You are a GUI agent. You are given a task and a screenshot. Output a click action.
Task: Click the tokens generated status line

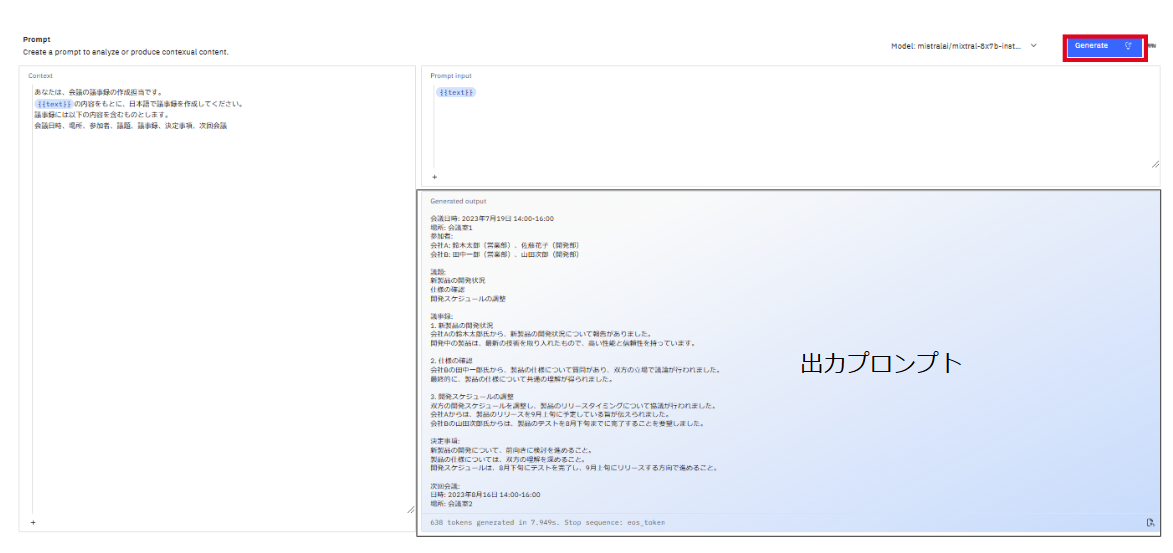(547, 522)
